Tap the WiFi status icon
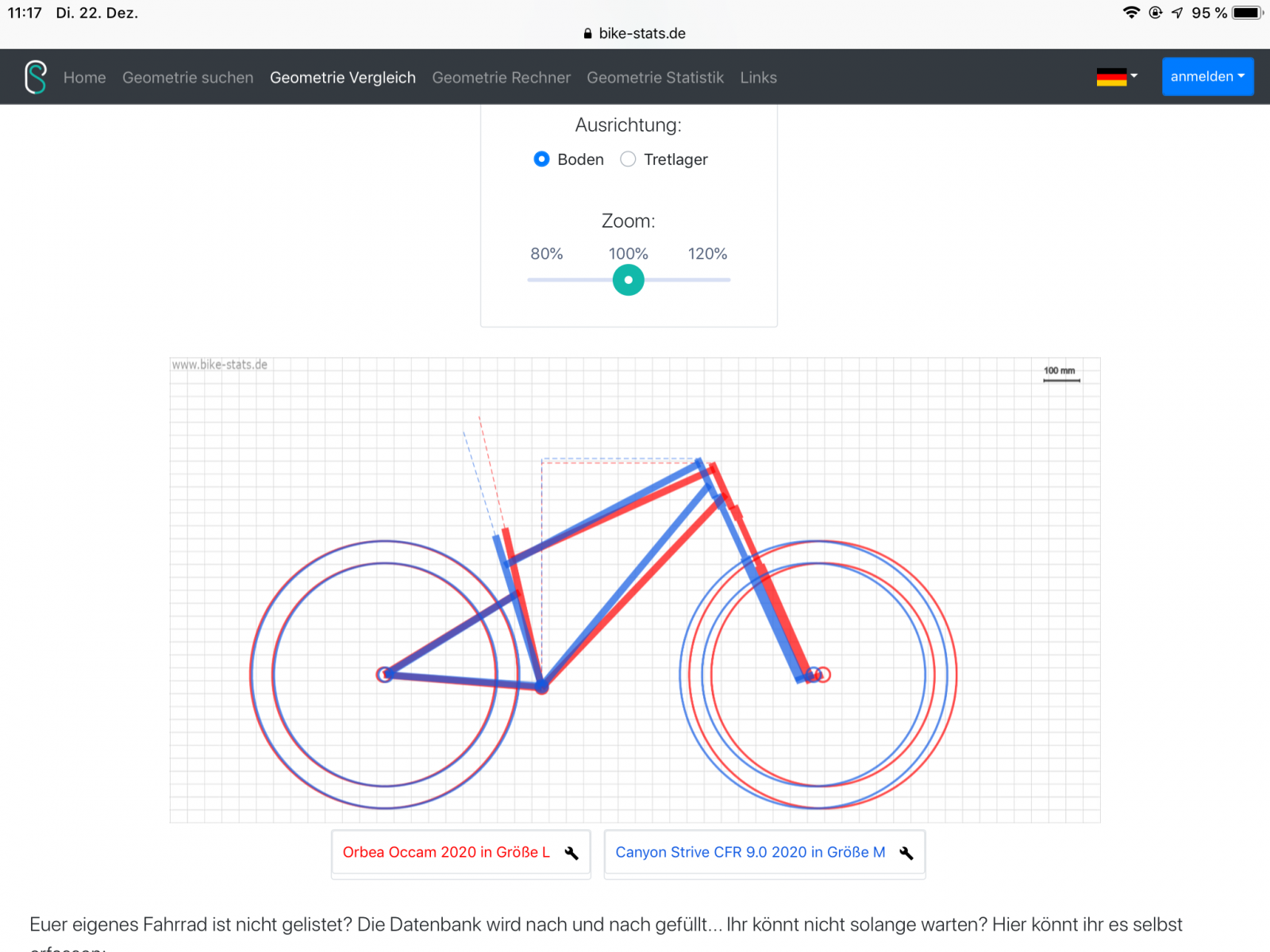 tap(1131, 13)
